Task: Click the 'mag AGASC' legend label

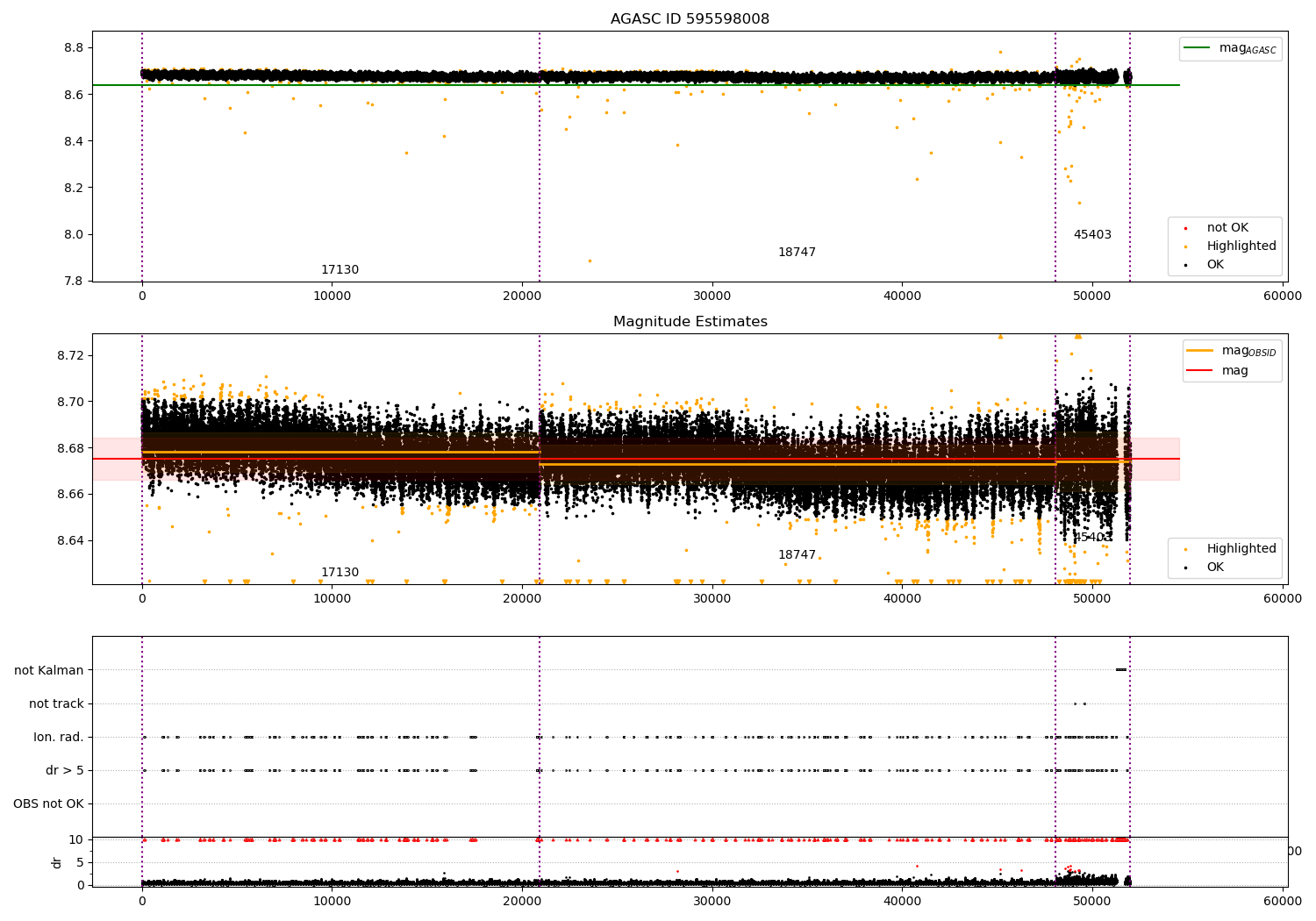Action: (1248, 49)
